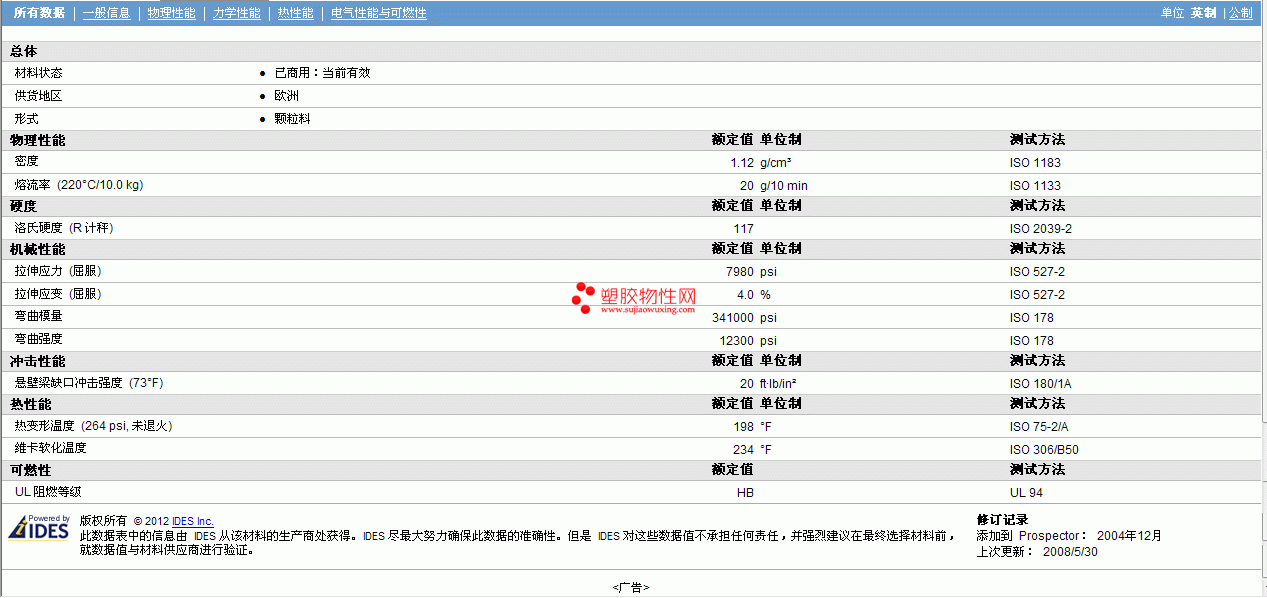Click the 冲击性能 section header
Image resolution: width=1267 pixels, height=598 pixels.
pyautogui.click(x=38, y=361)
